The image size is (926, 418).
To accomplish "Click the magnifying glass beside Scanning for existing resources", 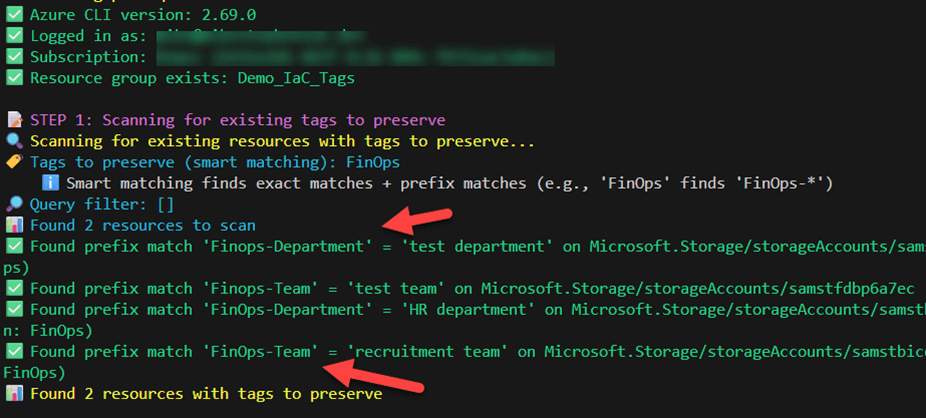I will coord(14,141).
